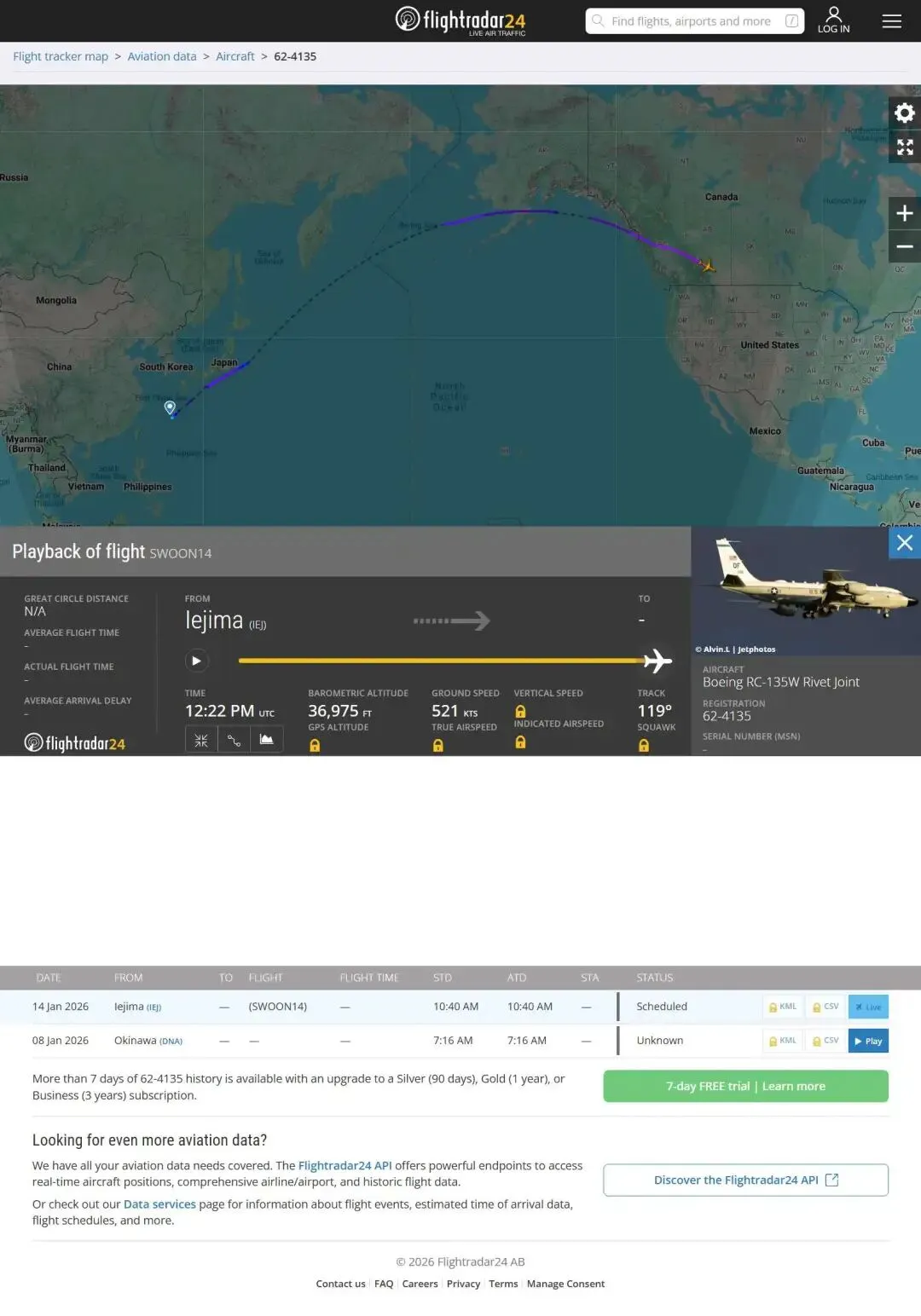This screenshot has height=1316, width=921.
Task: Open Privacy footer link
Action: 463,1284
